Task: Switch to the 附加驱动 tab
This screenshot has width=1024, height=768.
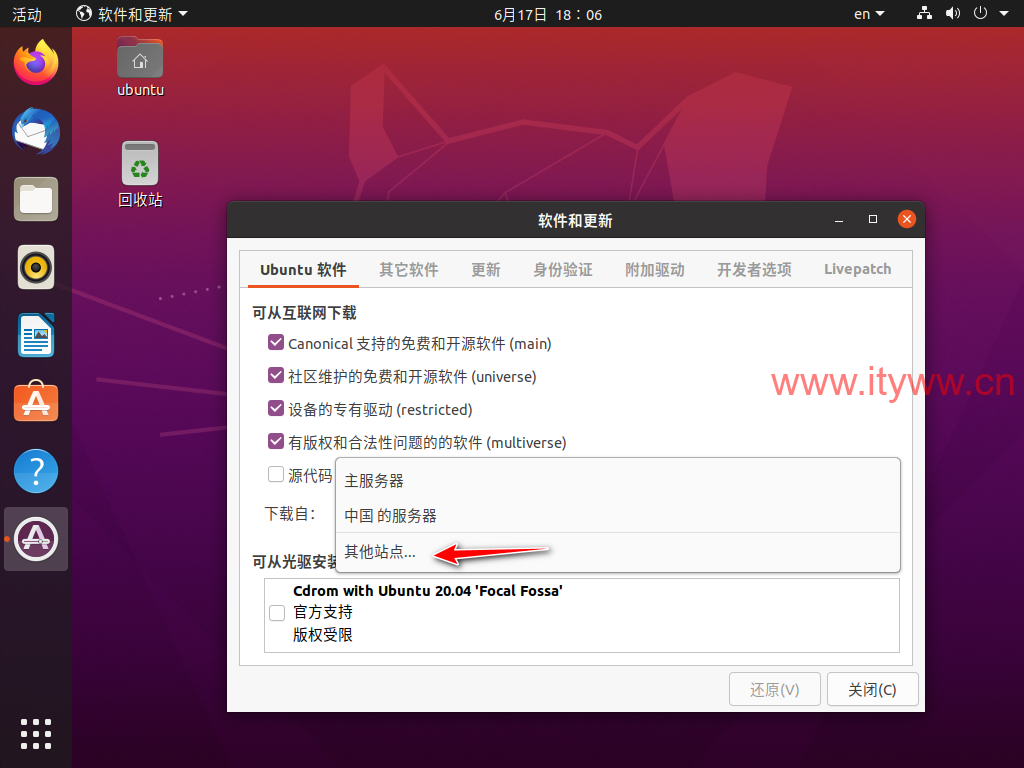Action: tap(654, 269)
